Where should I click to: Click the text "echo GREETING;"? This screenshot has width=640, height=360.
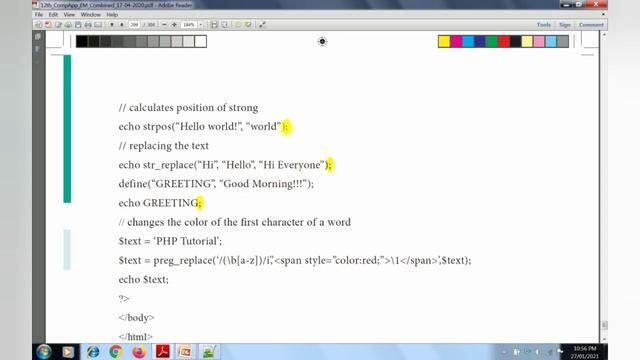point(160,203)
